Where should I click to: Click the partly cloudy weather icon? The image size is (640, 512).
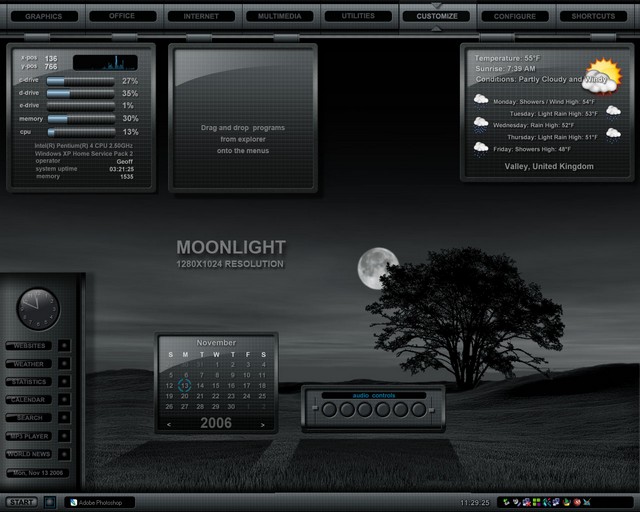coord(602,76)
